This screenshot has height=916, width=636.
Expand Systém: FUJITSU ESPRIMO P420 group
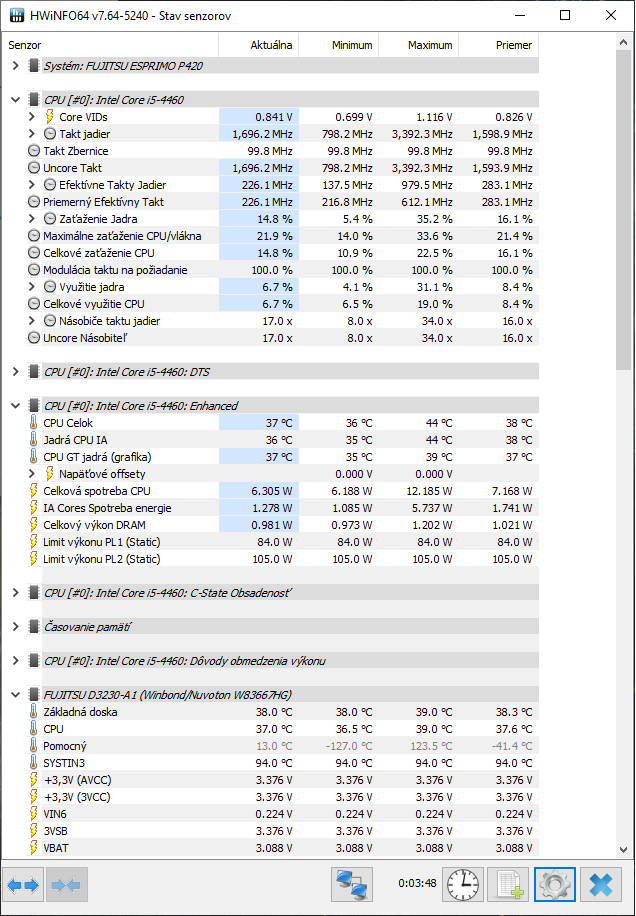pyautogui.click(x=16, y=66)
